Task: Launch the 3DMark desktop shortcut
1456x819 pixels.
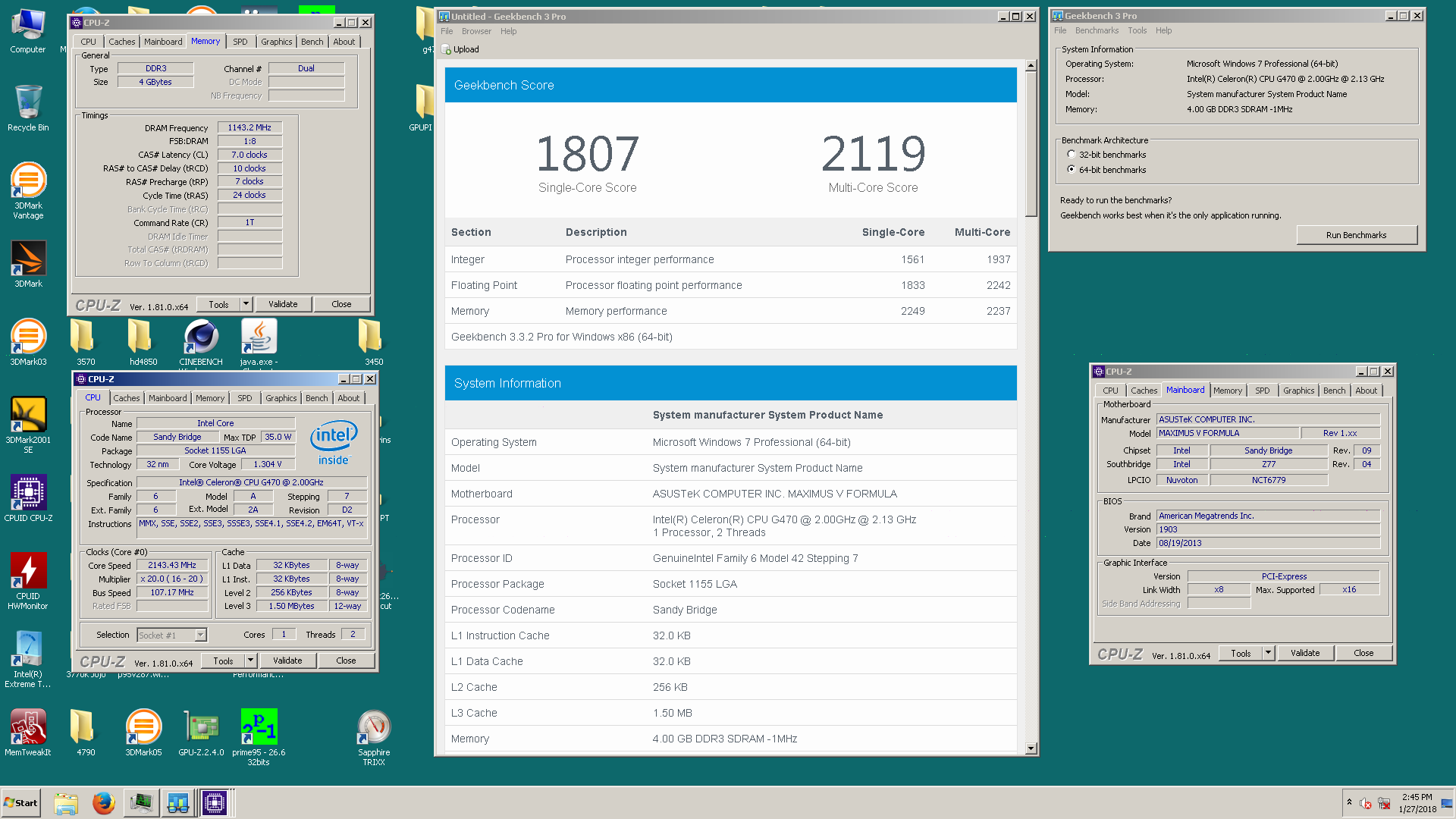Action: [x=28, y=263]
